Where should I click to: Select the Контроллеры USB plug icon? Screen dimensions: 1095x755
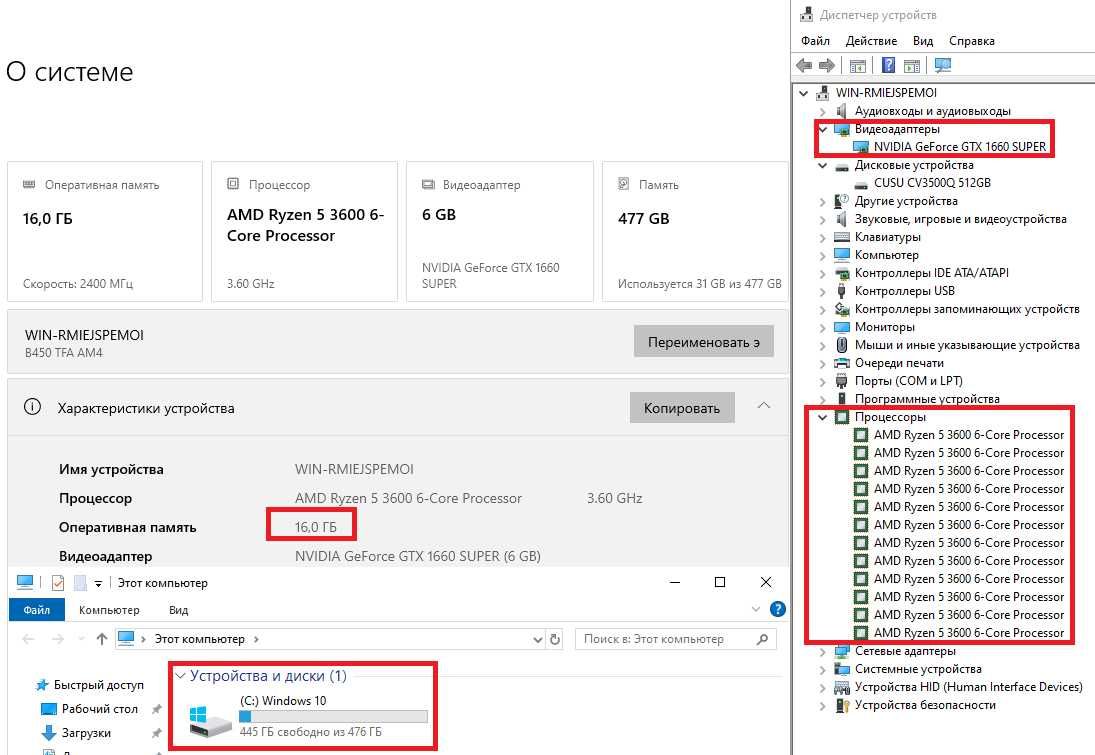coord(842,291)
